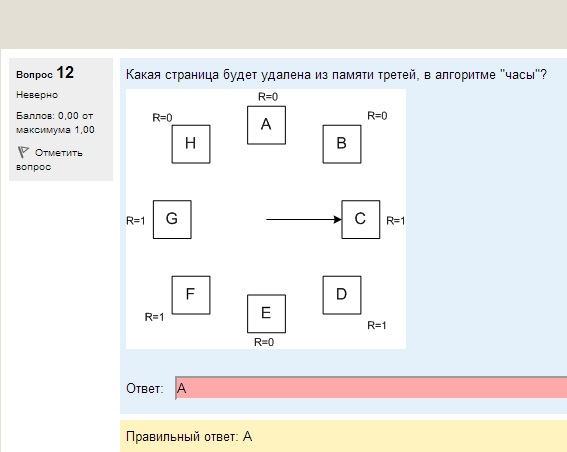567x452 pixels.
Task: Click the R=0 label next to box B
Action: 377,116
